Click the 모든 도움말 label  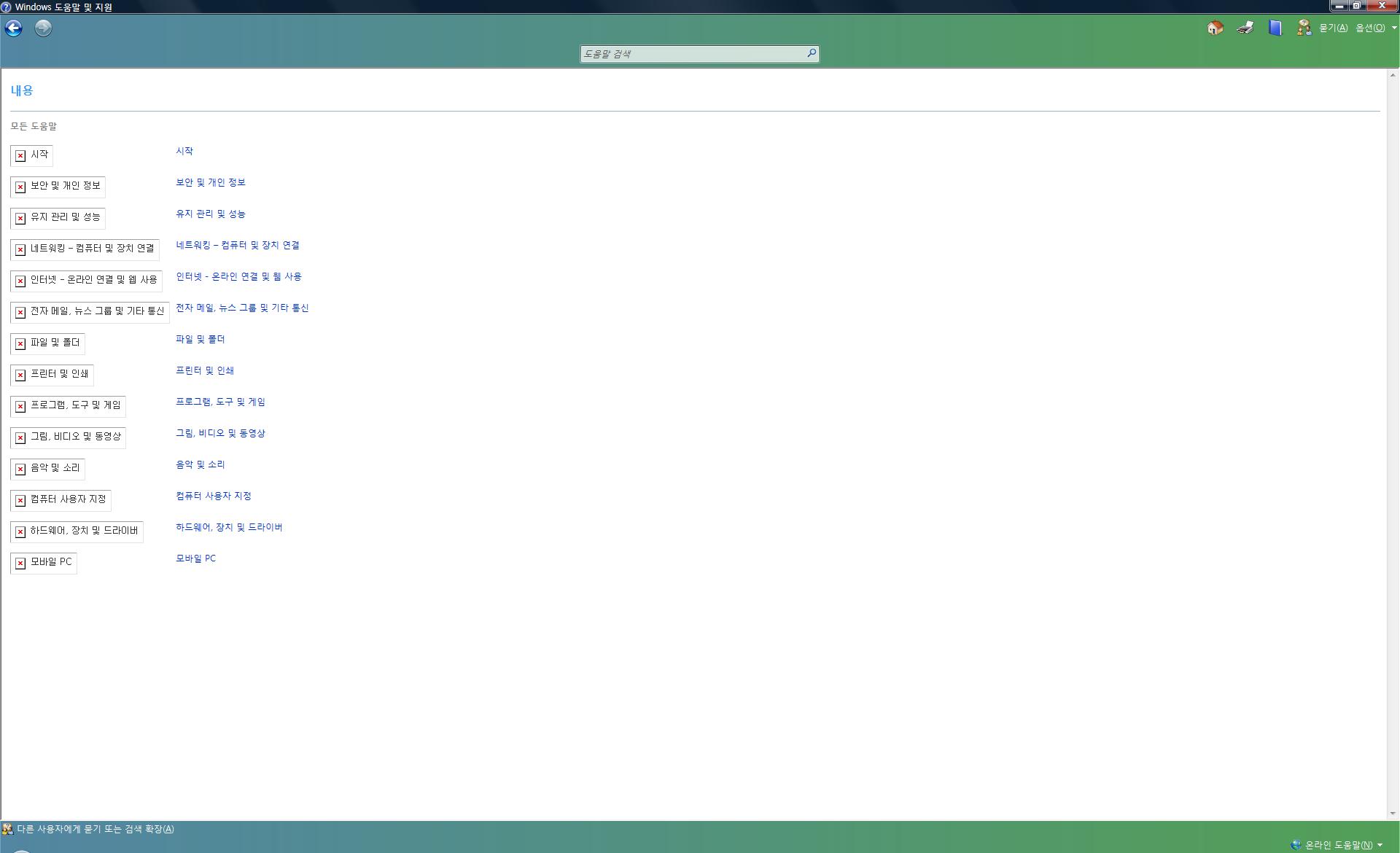34,126
